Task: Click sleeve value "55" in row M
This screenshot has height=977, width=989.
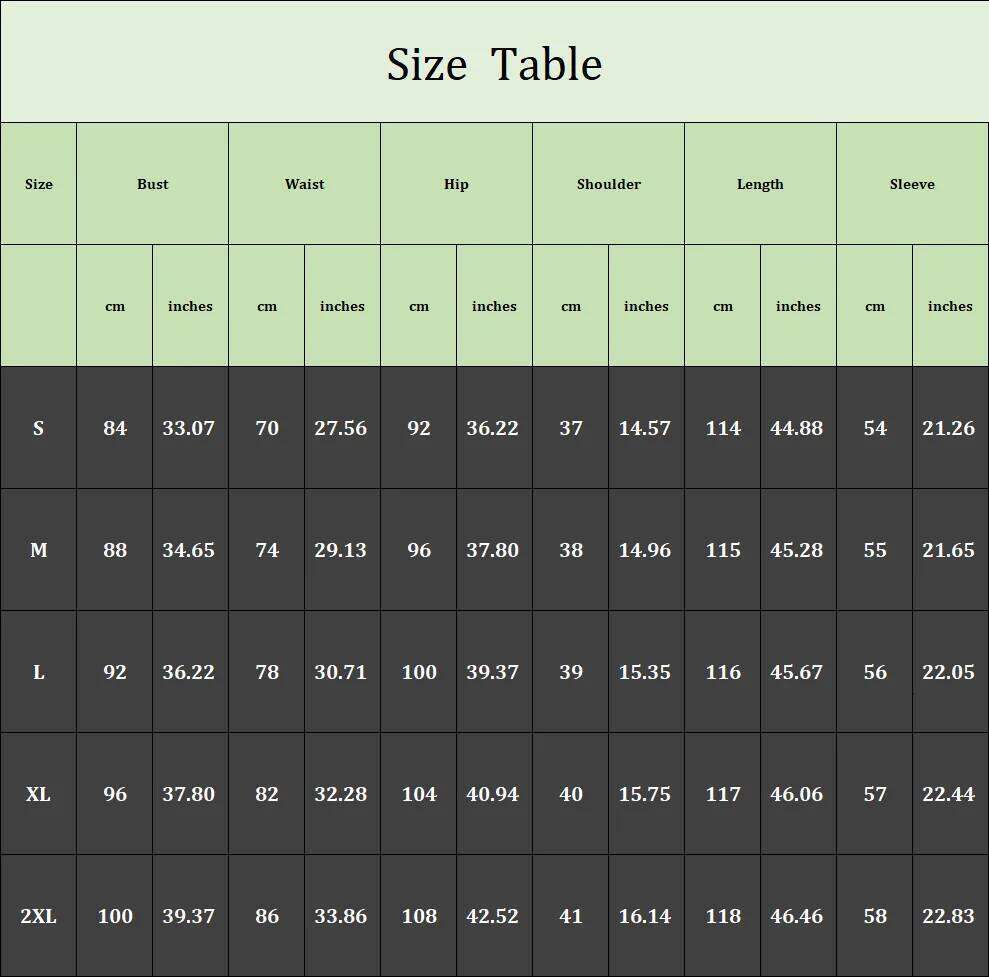Action: pyautogui.click(x=875, y=550)
